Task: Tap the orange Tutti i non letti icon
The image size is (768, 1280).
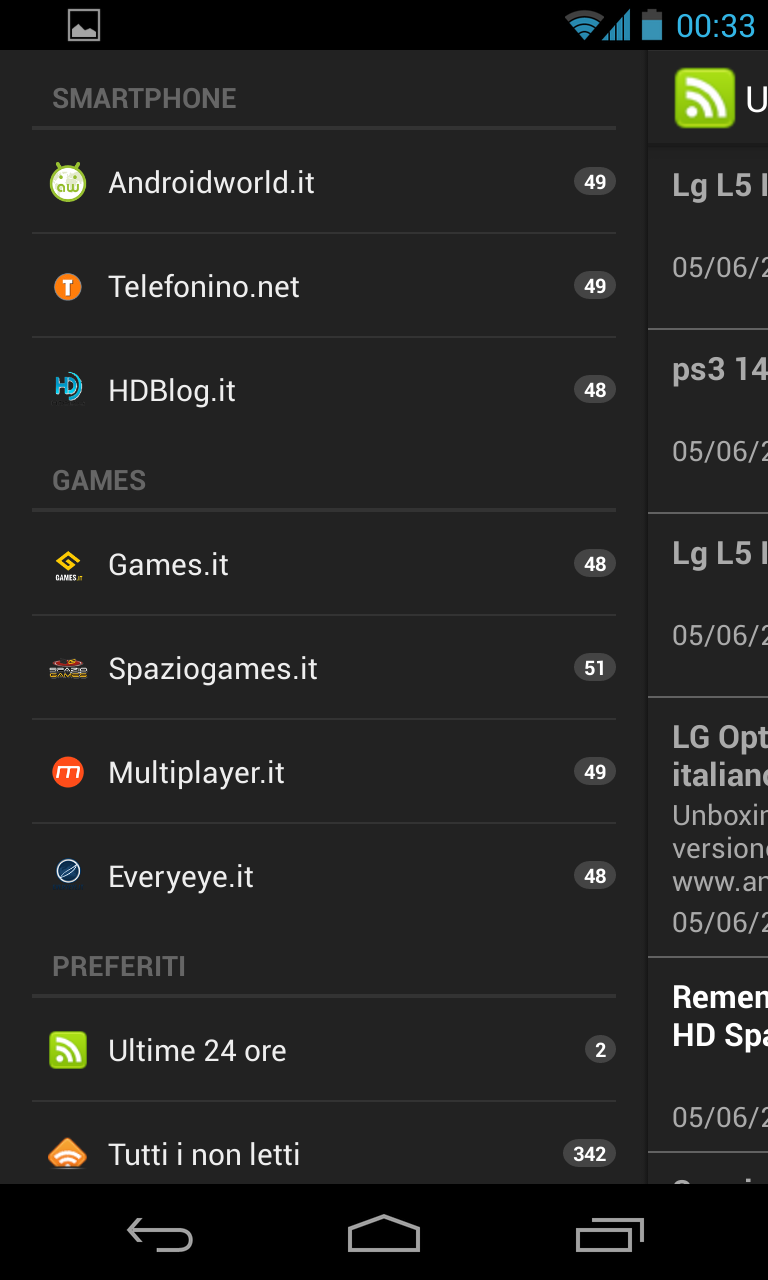Action: pos(68,1154)
